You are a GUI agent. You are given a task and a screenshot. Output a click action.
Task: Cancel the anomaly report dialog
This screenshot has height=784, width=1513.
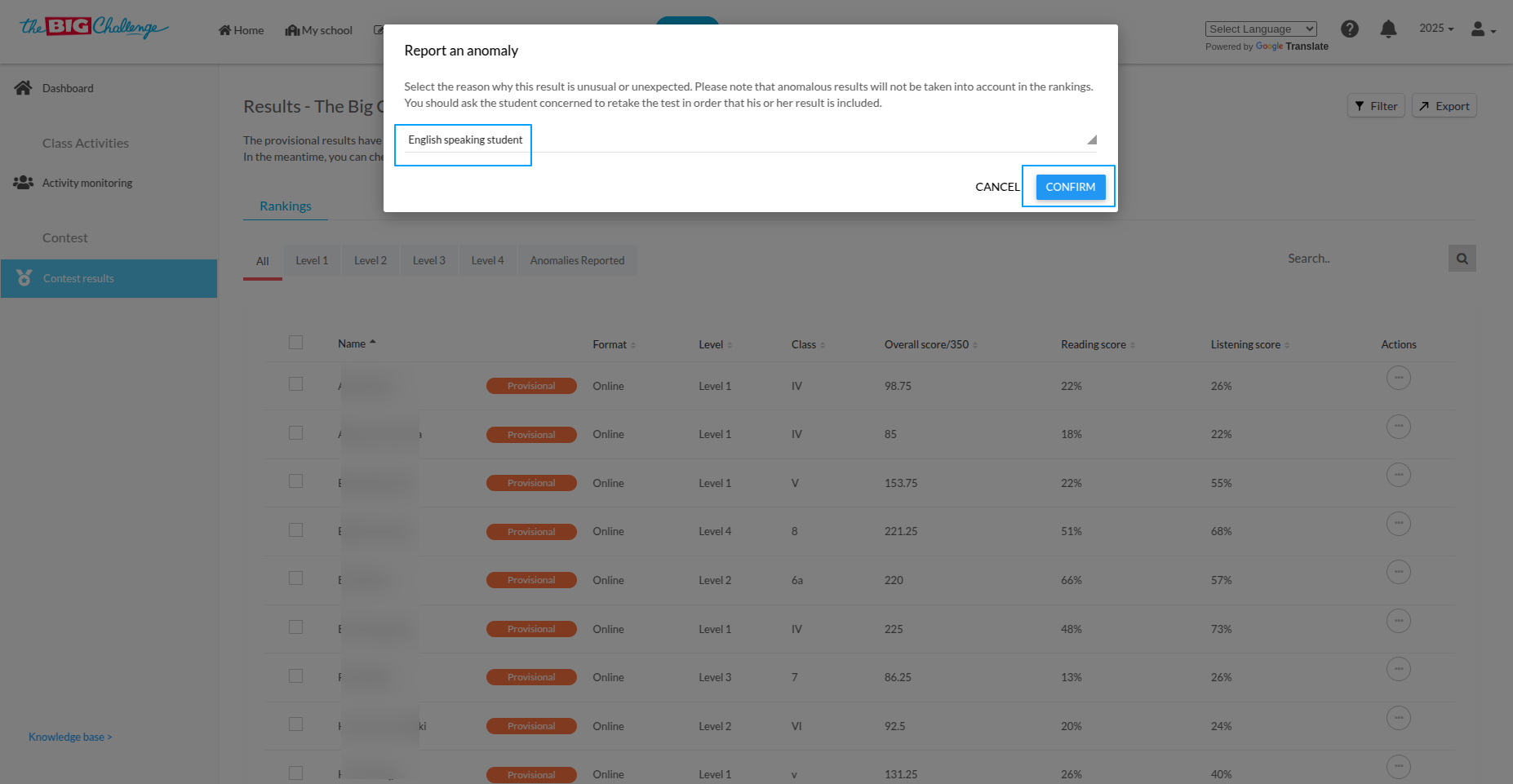[x=997, y=187]
